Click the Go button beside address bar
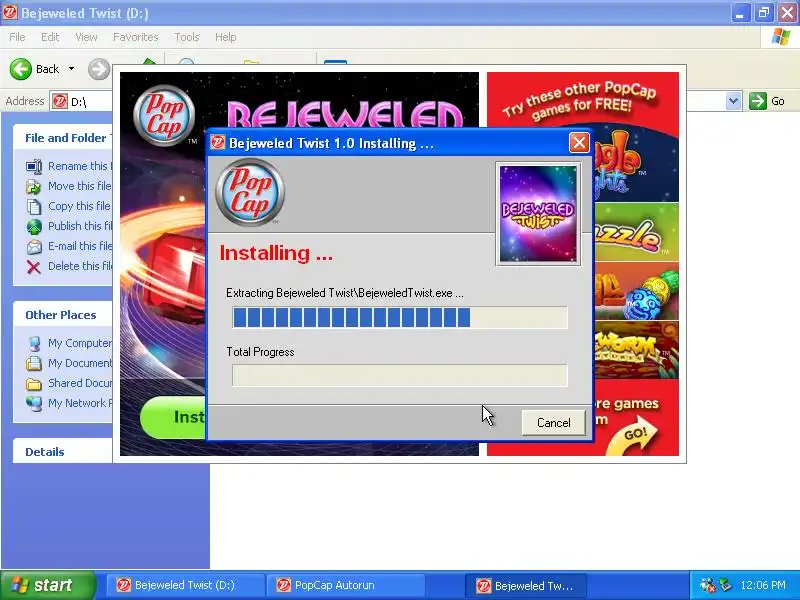Screen dimensions: 800x600 [767, 101]
